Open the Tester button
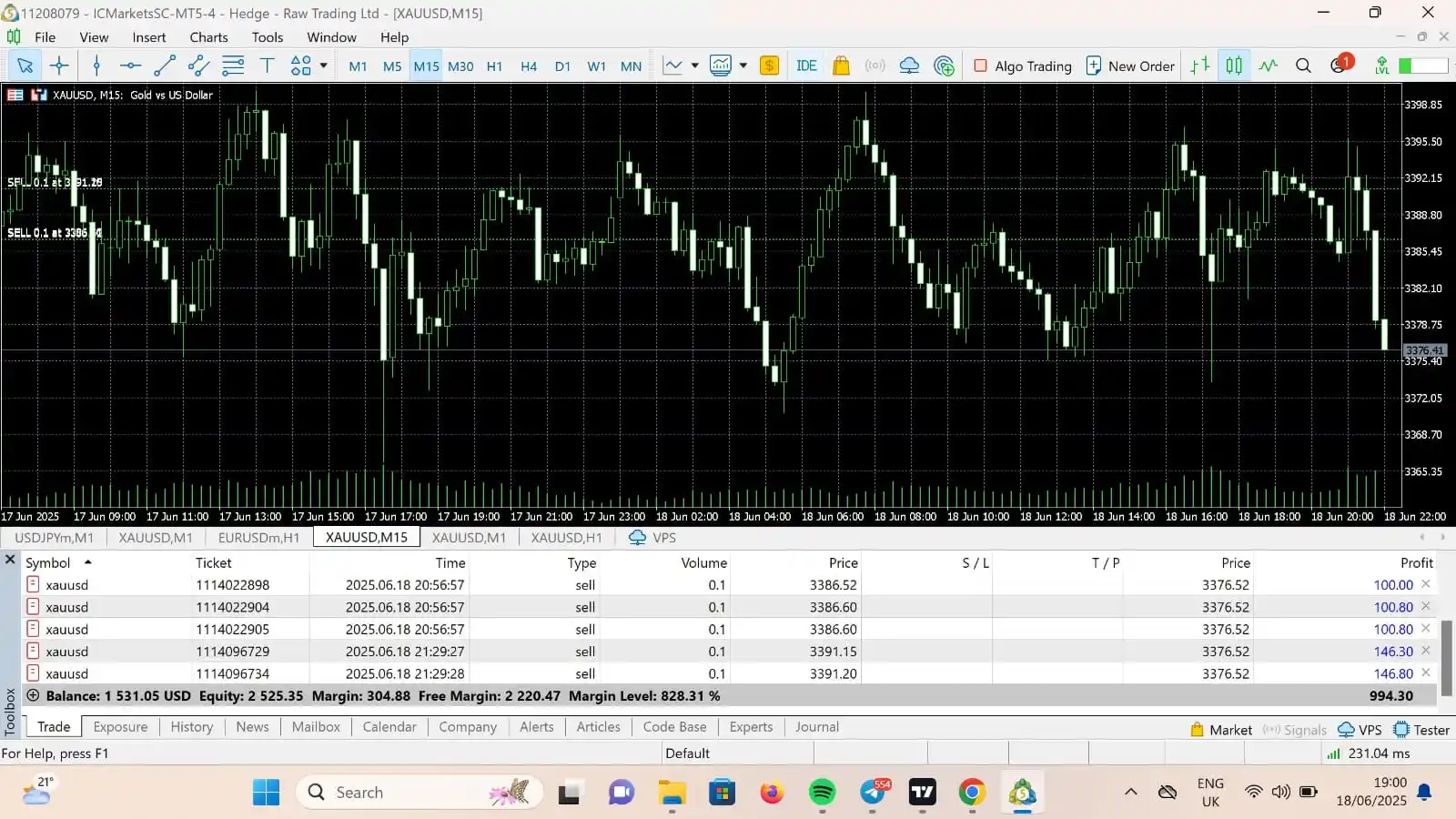 (1421, 730)
